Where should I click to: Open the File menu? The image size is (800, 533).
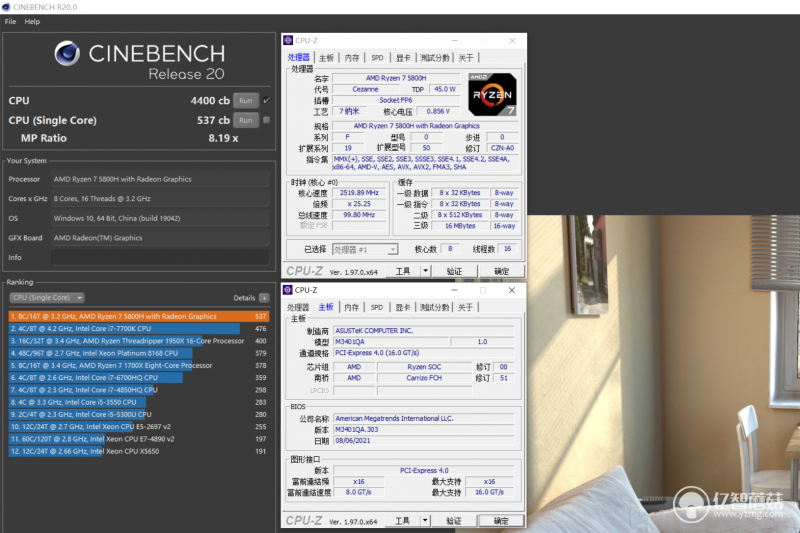click(x=10, y=21)
